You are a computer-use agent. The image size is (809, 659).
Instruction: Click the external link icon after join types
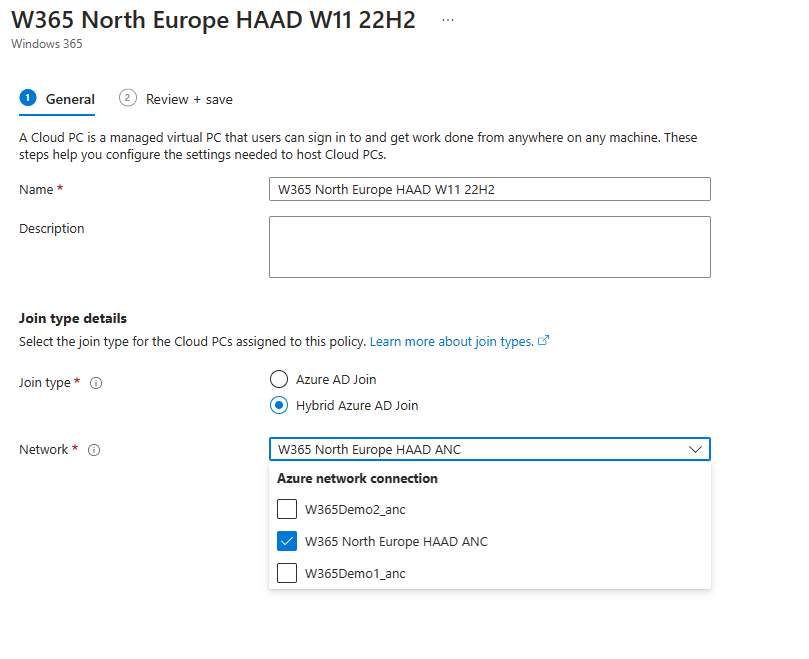pos(543,341)
